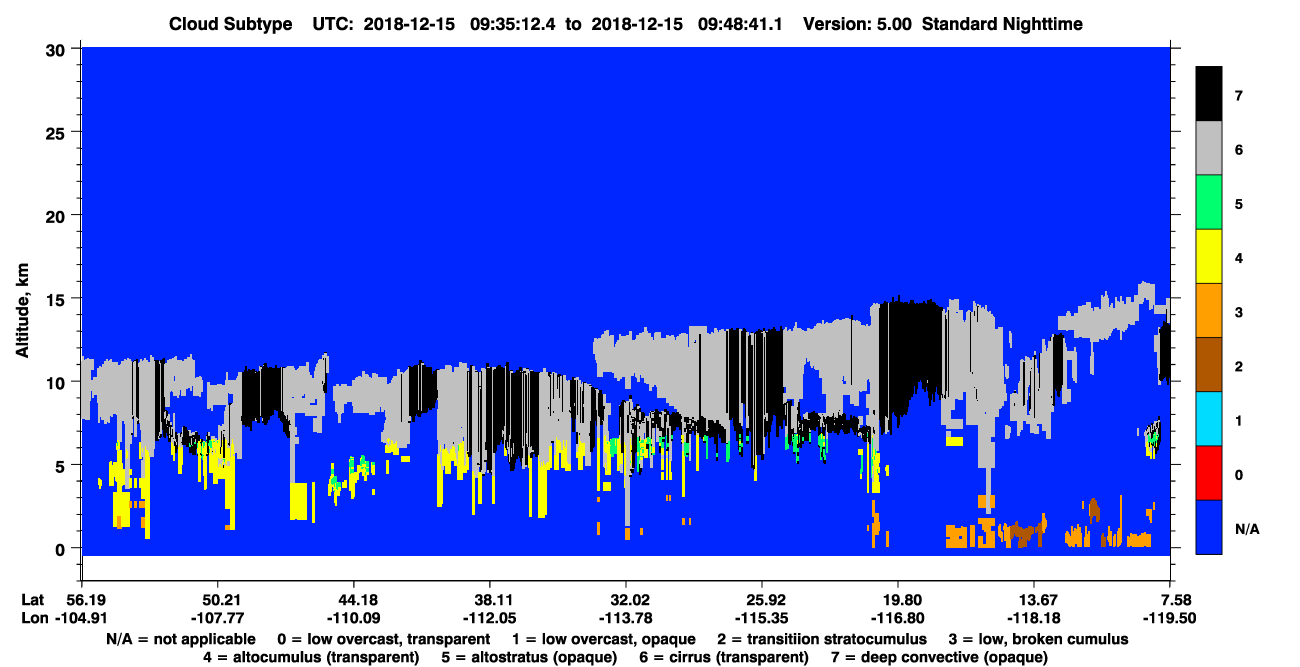Click the blue N/A legend swatch
The width and height of the screenshot is (1300, 667).
coord(1209,527)
